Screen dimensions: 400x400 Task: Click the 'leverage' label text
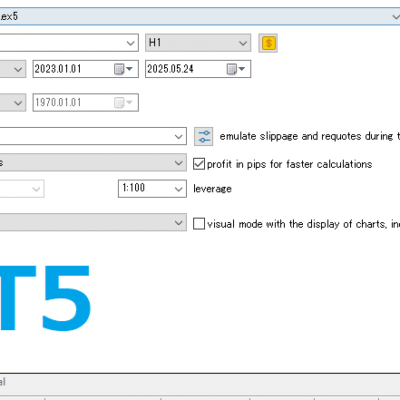coord(212,189)
